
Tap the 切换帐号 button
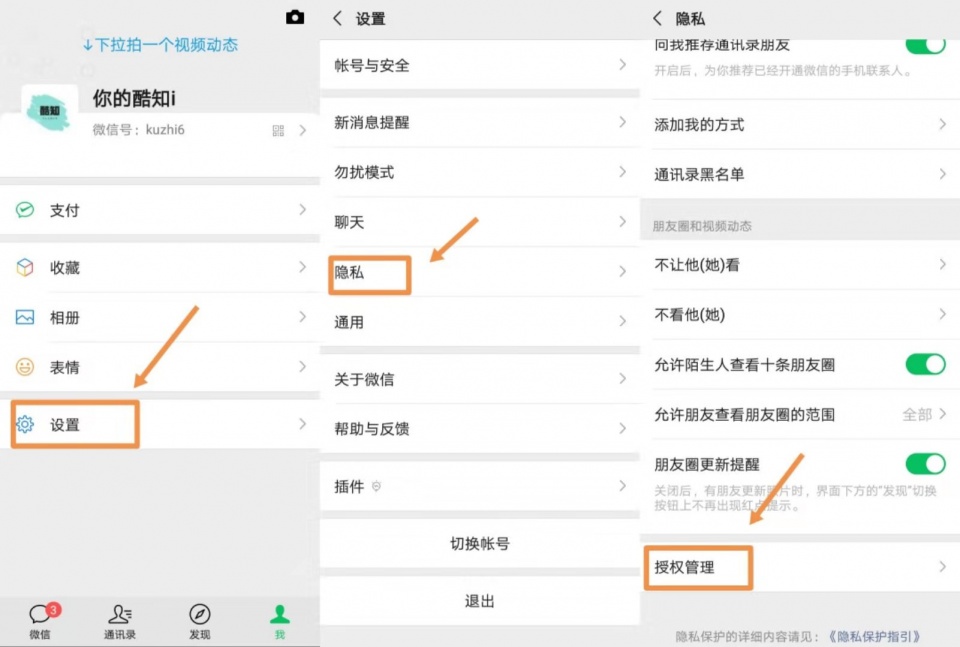pos(480,544)
